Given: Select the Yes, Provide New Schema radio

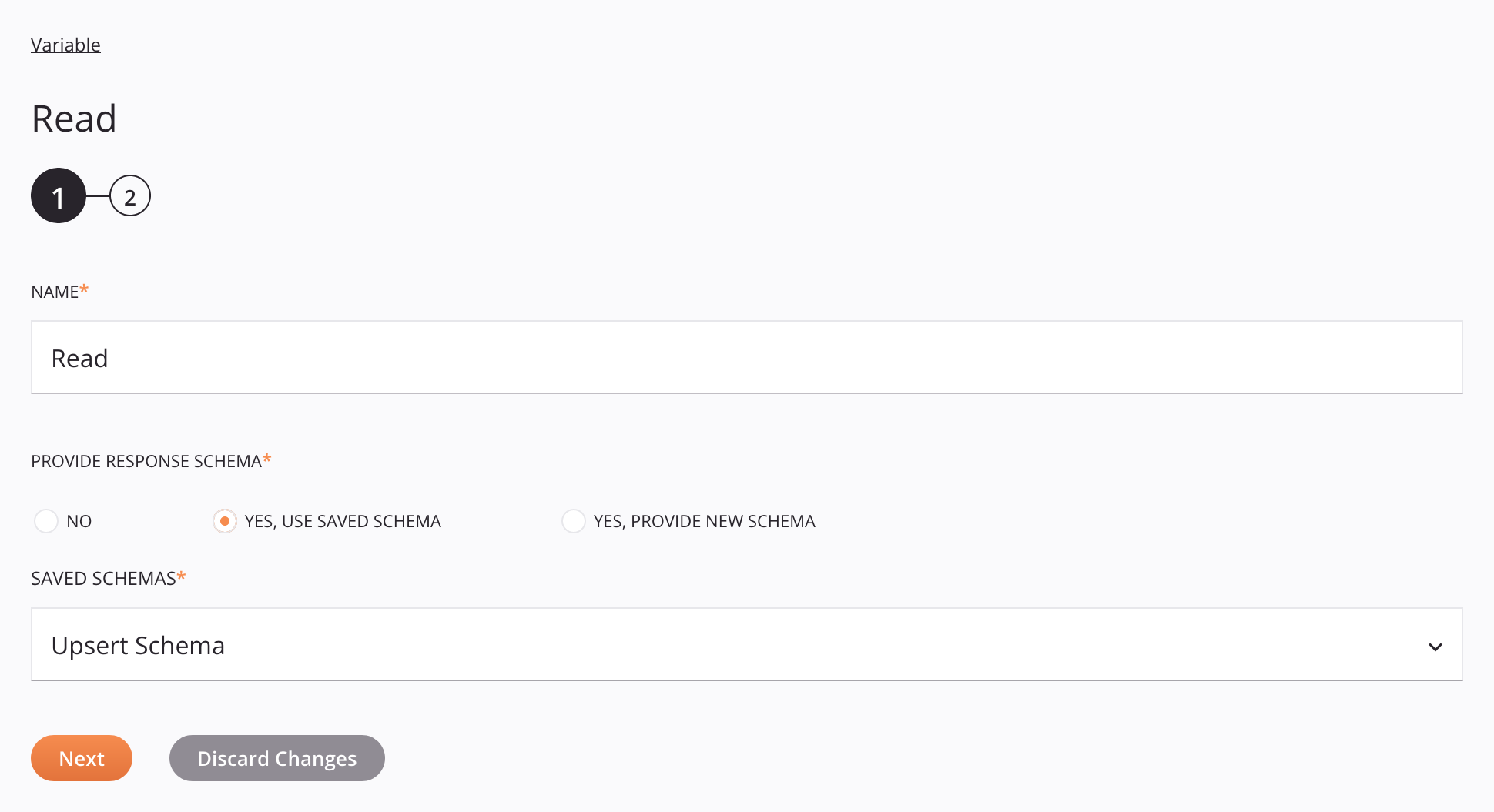Looking at the screenshot, I should tap(573, 521).
